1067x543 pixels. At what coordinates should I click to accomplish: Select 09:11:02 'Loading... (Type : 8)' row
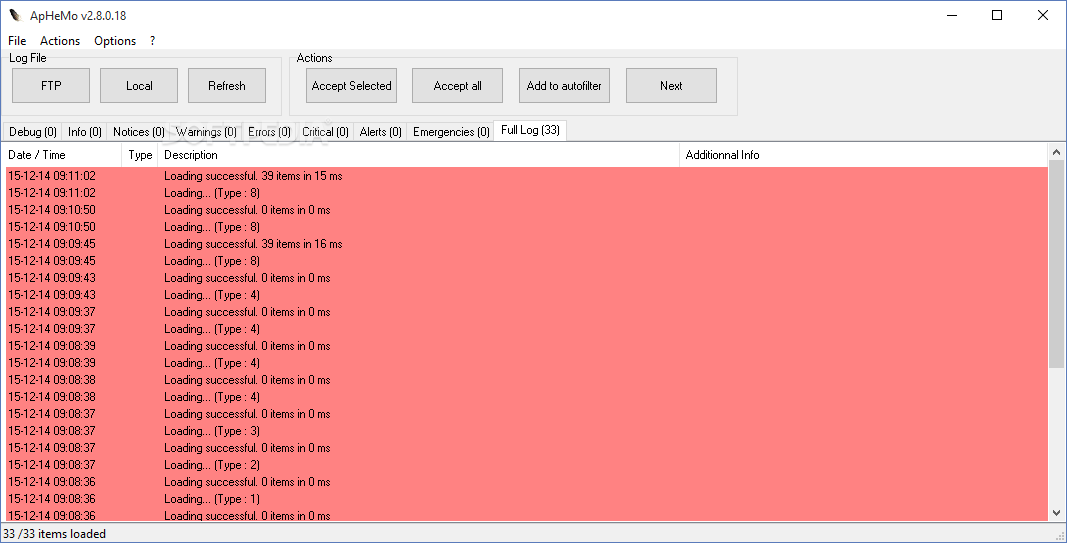pyautogui.click(x=527, y=193)
